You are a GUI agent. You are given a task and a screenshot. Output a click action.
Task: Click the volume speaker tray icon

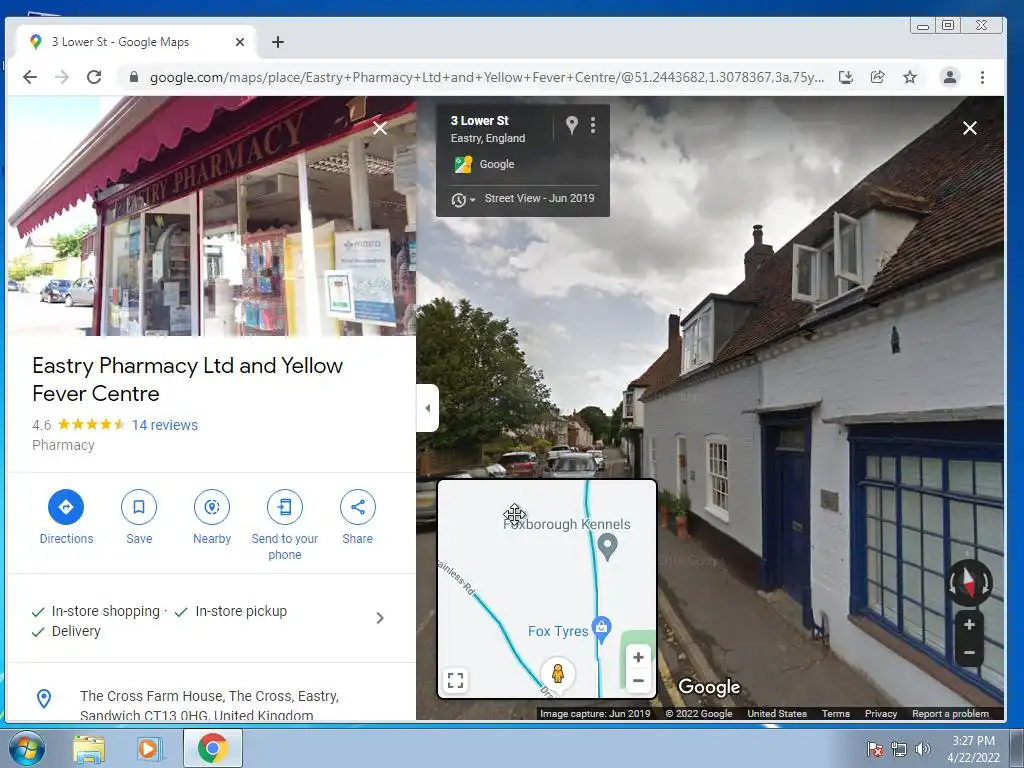[923, 749]
